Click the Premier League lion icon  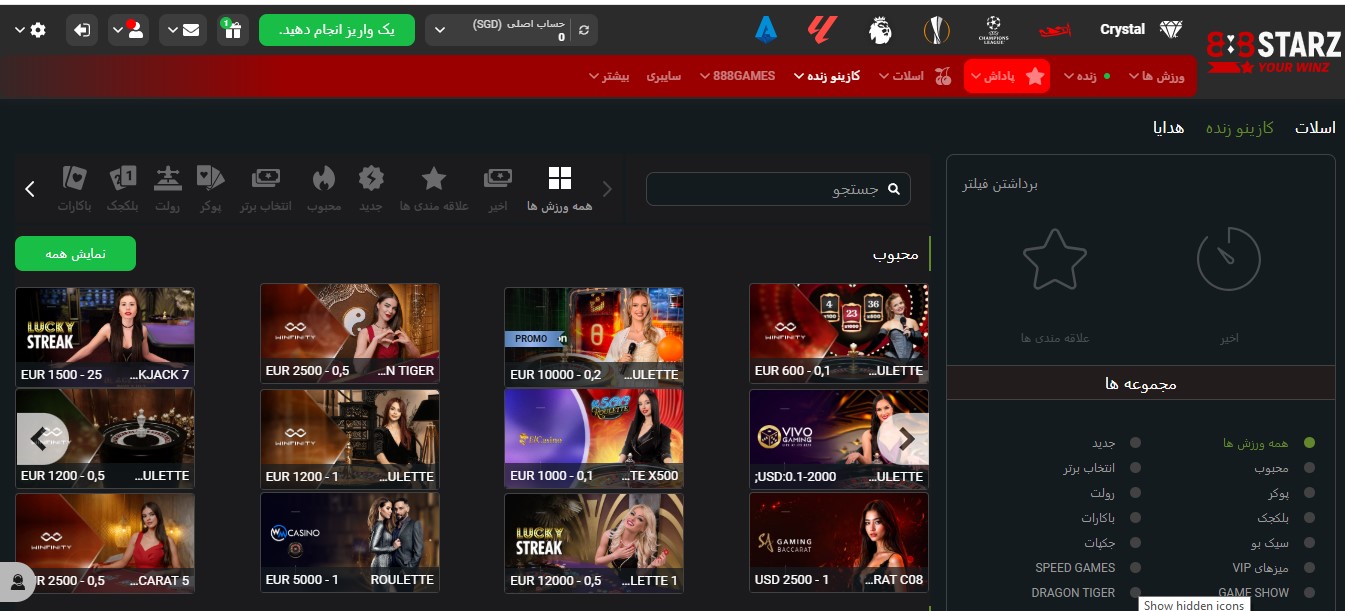click(x=880, y=30)
